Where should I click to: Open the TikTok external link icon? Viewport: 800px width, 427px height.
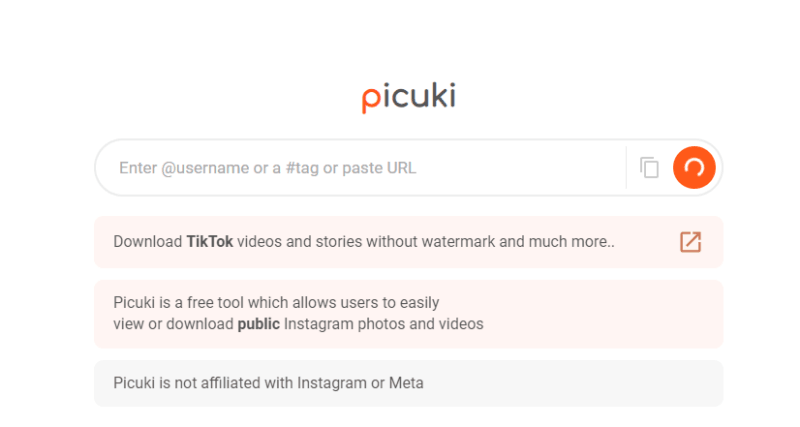(x=690, y=242)
